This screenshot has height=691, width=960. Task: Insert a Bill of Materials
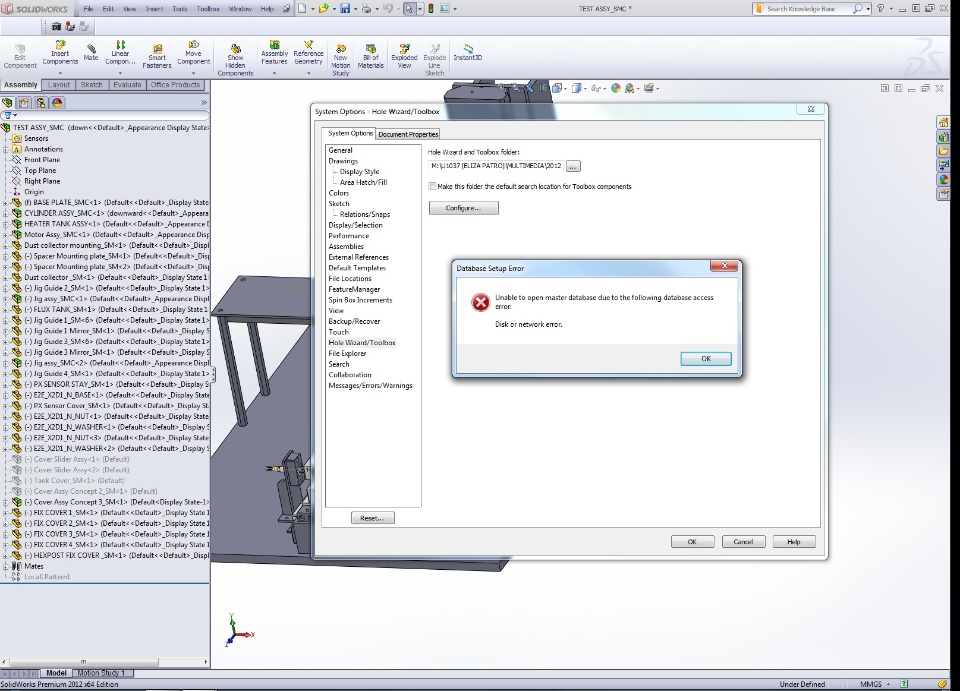[370, 56]
